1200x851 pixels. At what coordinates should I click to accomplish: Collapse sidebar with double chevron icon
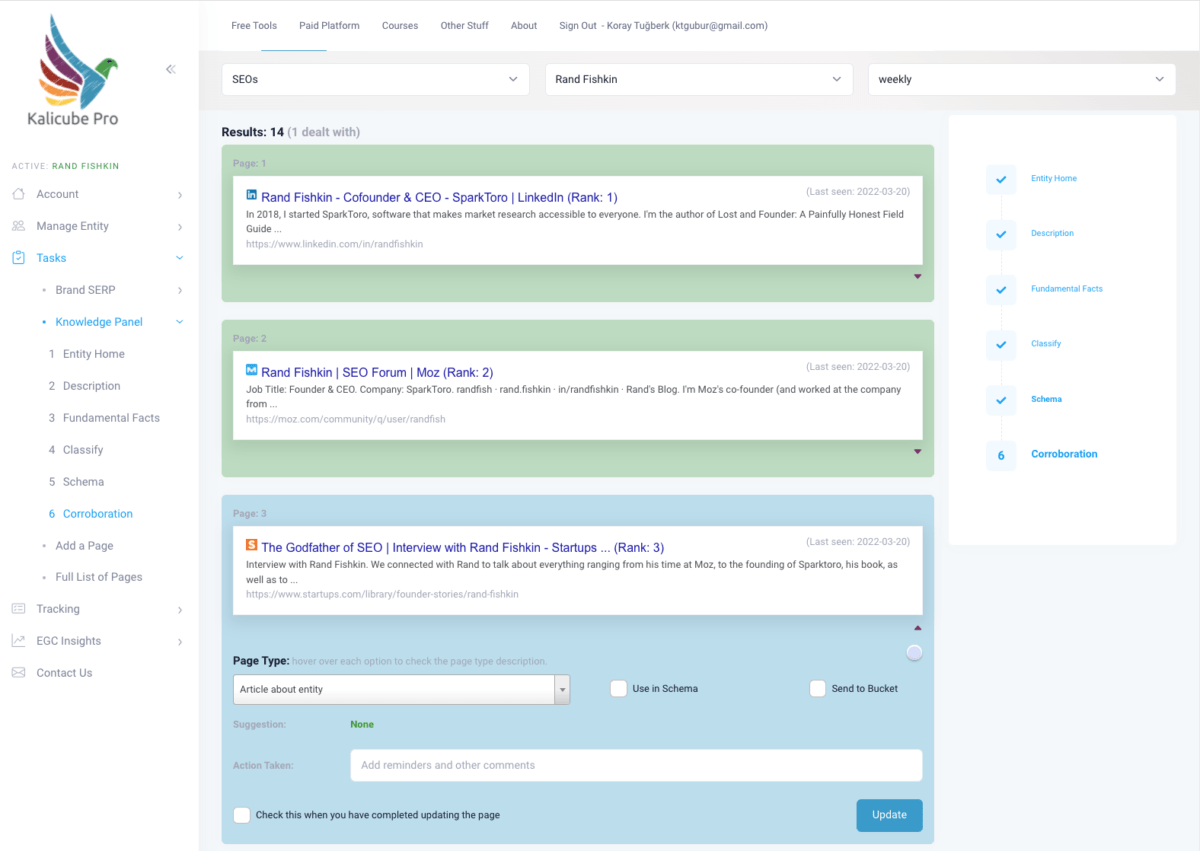pos(171,69)
